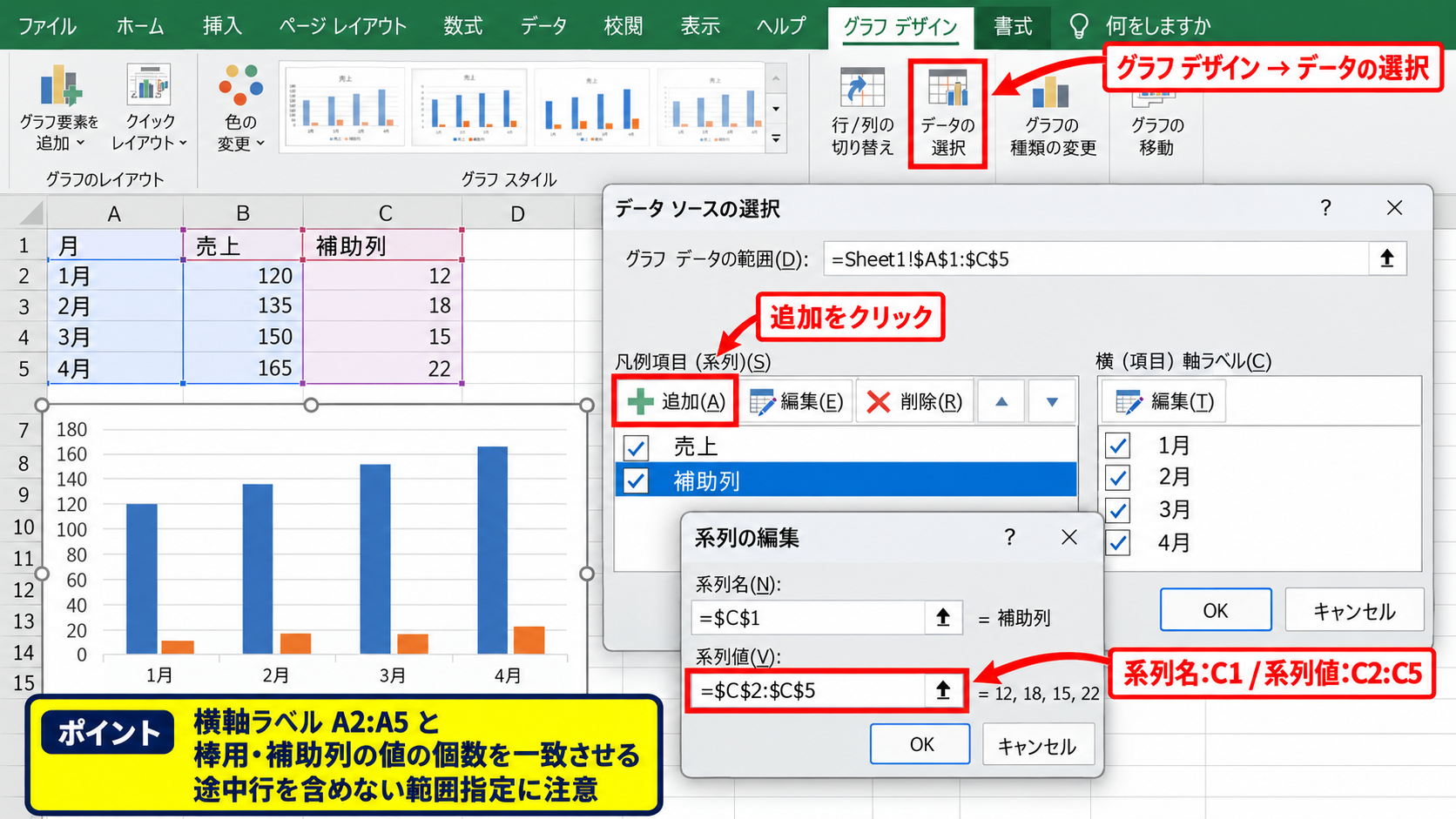Click help icon in データ ソースの選択 dialog
The height and width of the screenshot is (819, 1456).
1325,208
